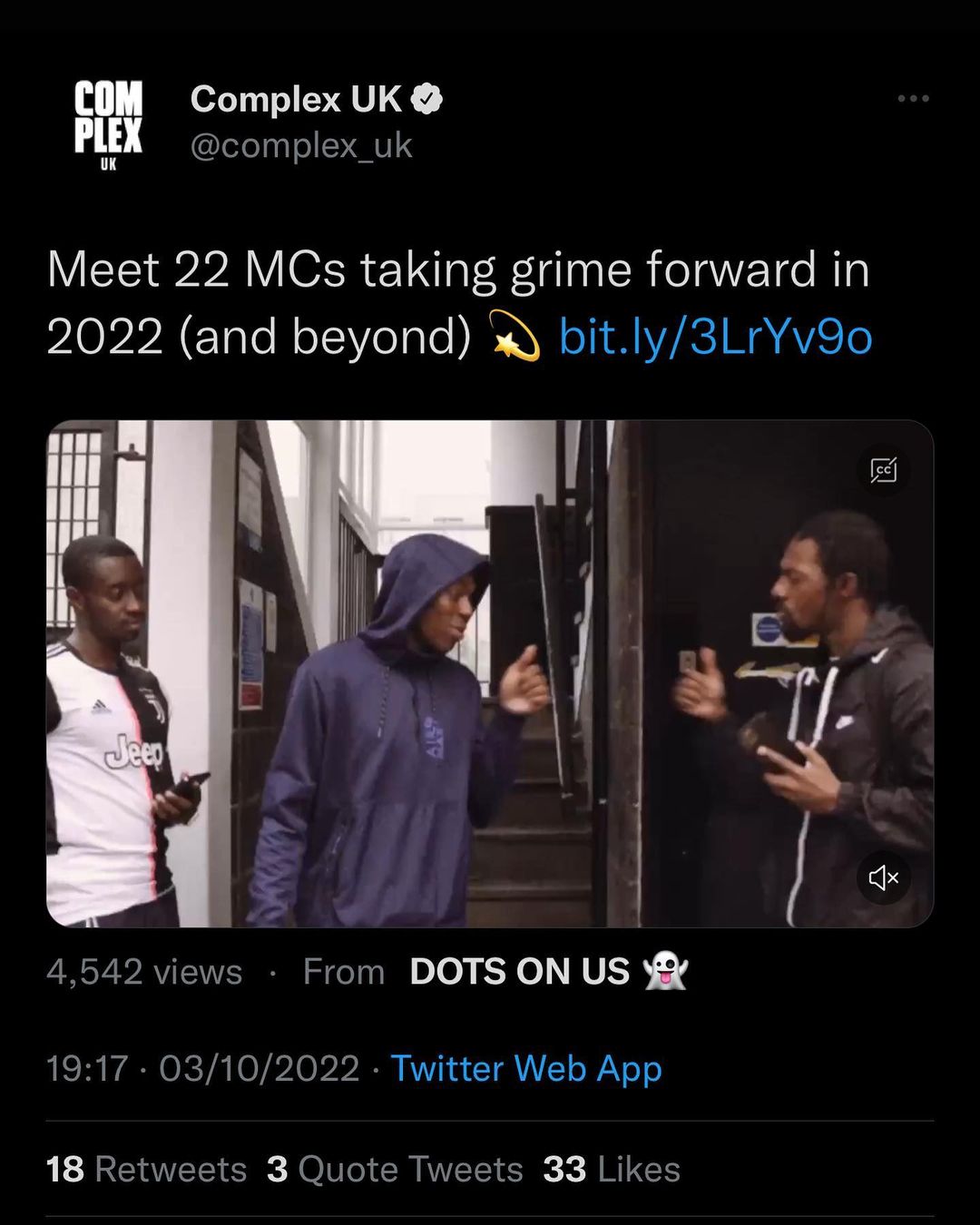Click the tweet text about 22 MCs
Screen dimensions: 980x1225
(457, 303)
